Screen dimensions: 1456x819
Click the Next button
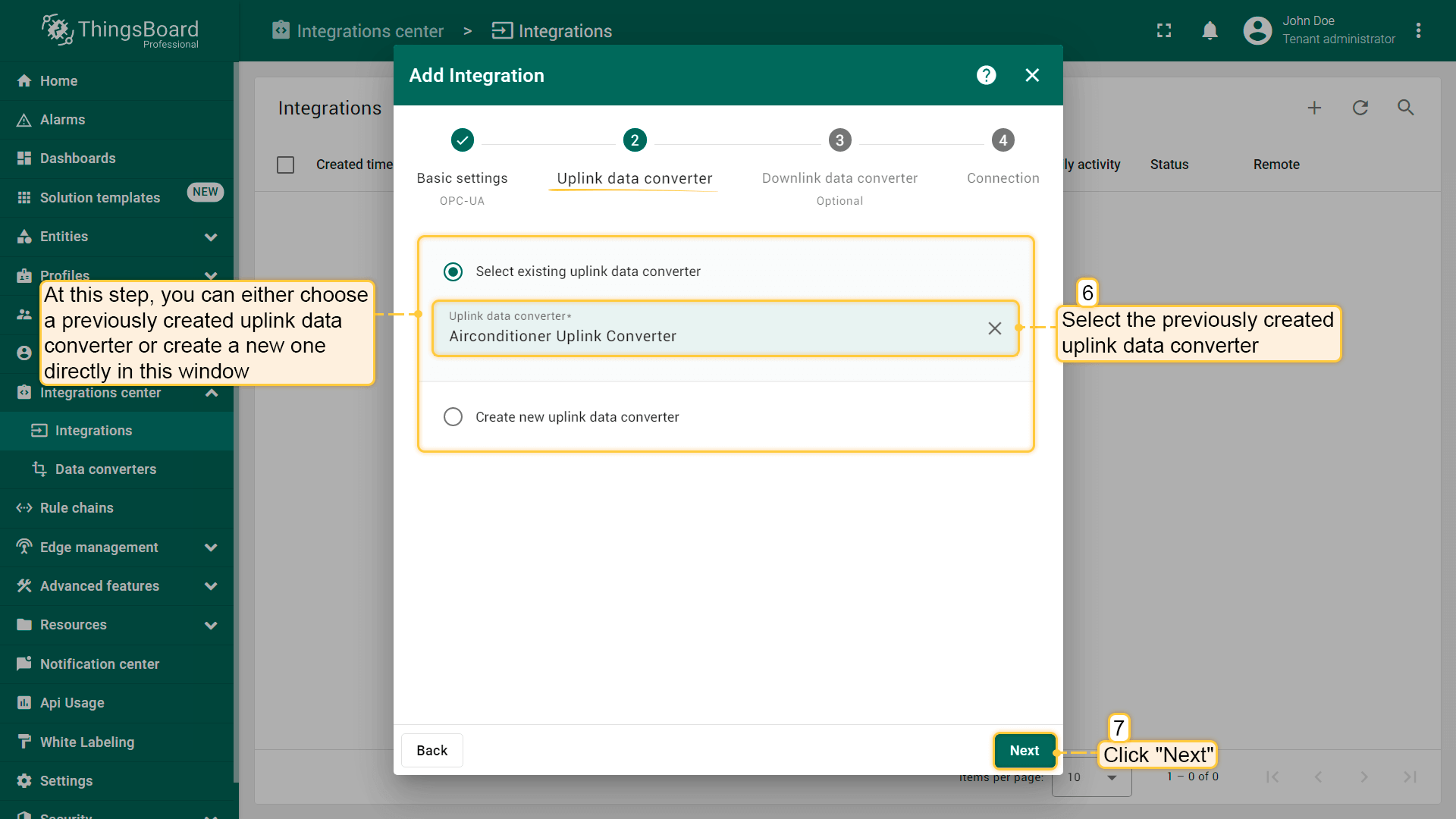[x=1024, y=751]
